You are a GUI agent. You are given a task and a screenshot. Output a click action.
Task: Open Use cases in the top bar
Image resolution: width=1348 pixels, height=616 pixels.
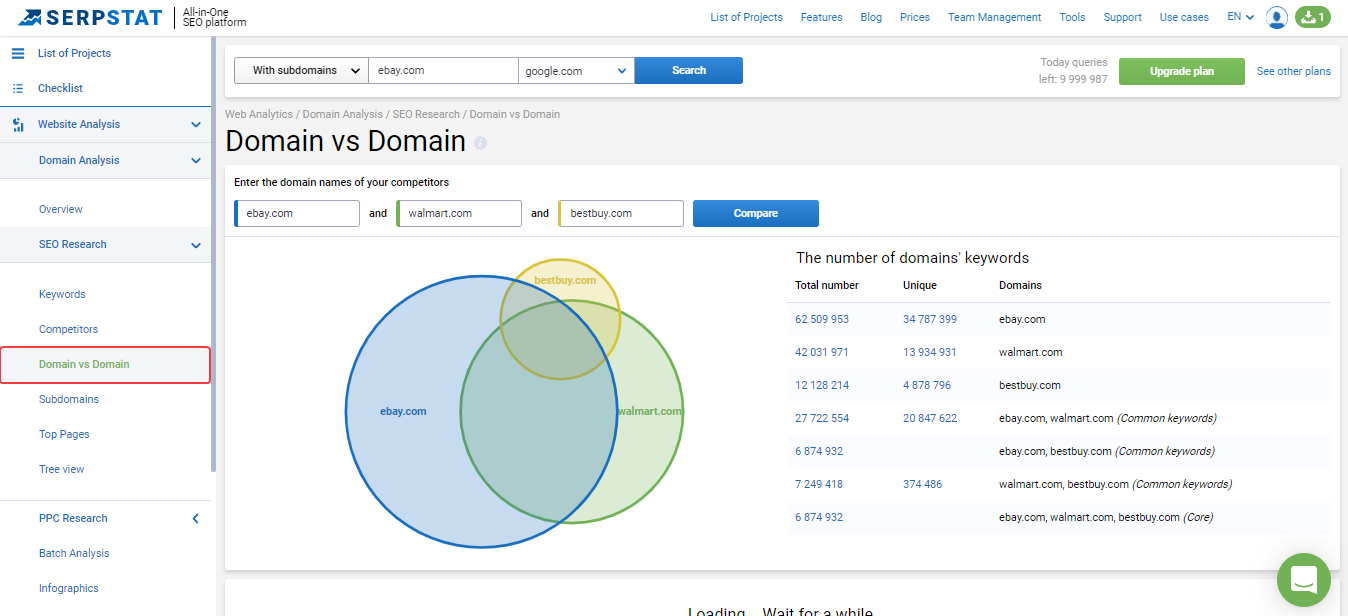[x=1184, y=17]
